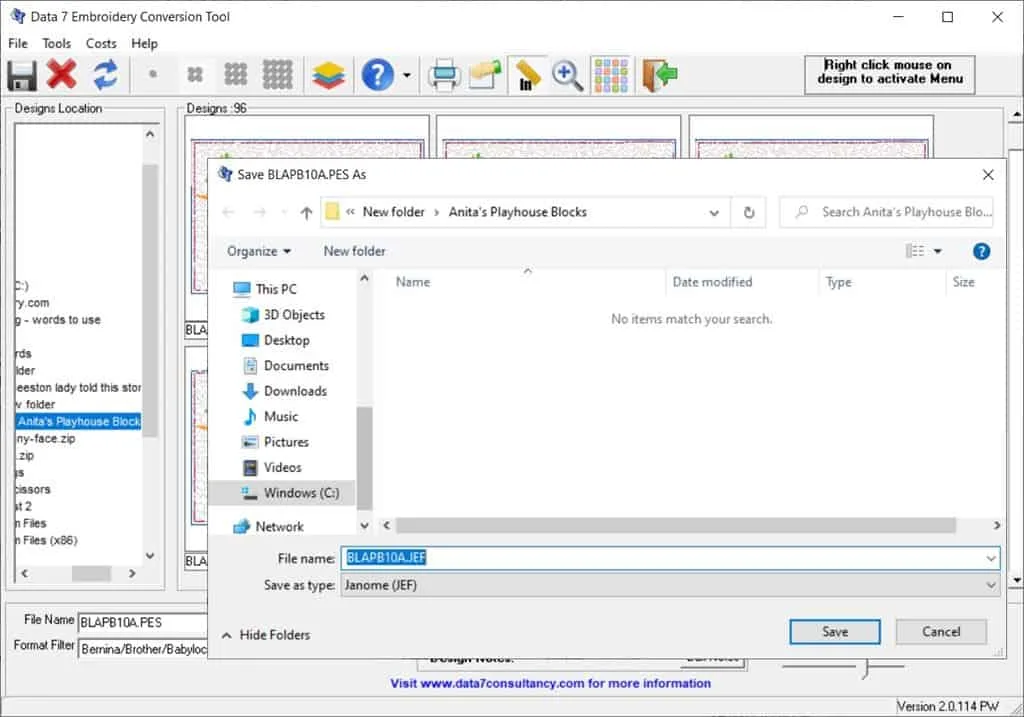Image resolution: width=1024 pixels, height=717 pixels.
Task: Click the magnifier zoom toolbar icon
Action: (567, 75)
